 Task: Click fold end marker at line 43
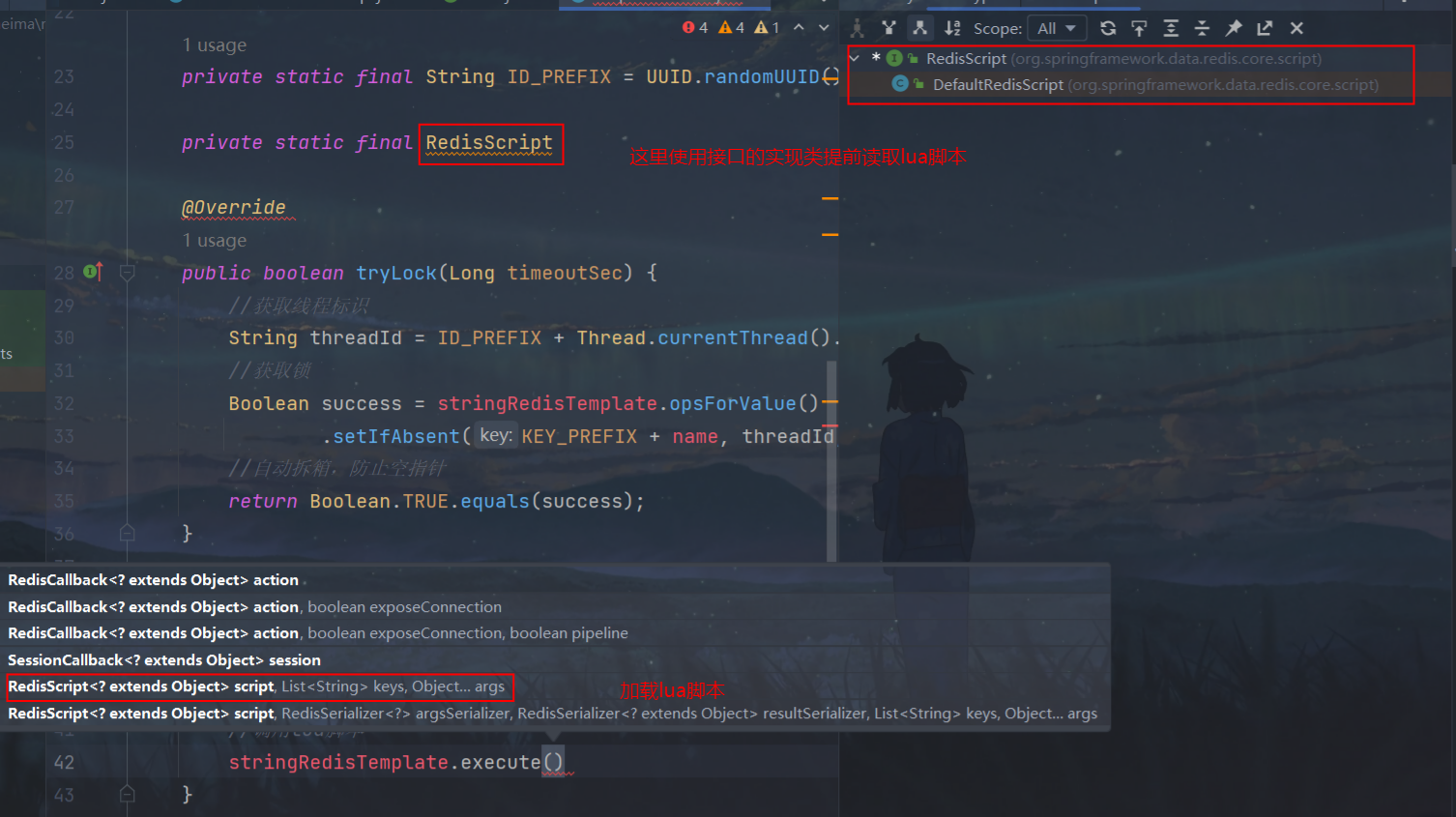coord(127,794)
